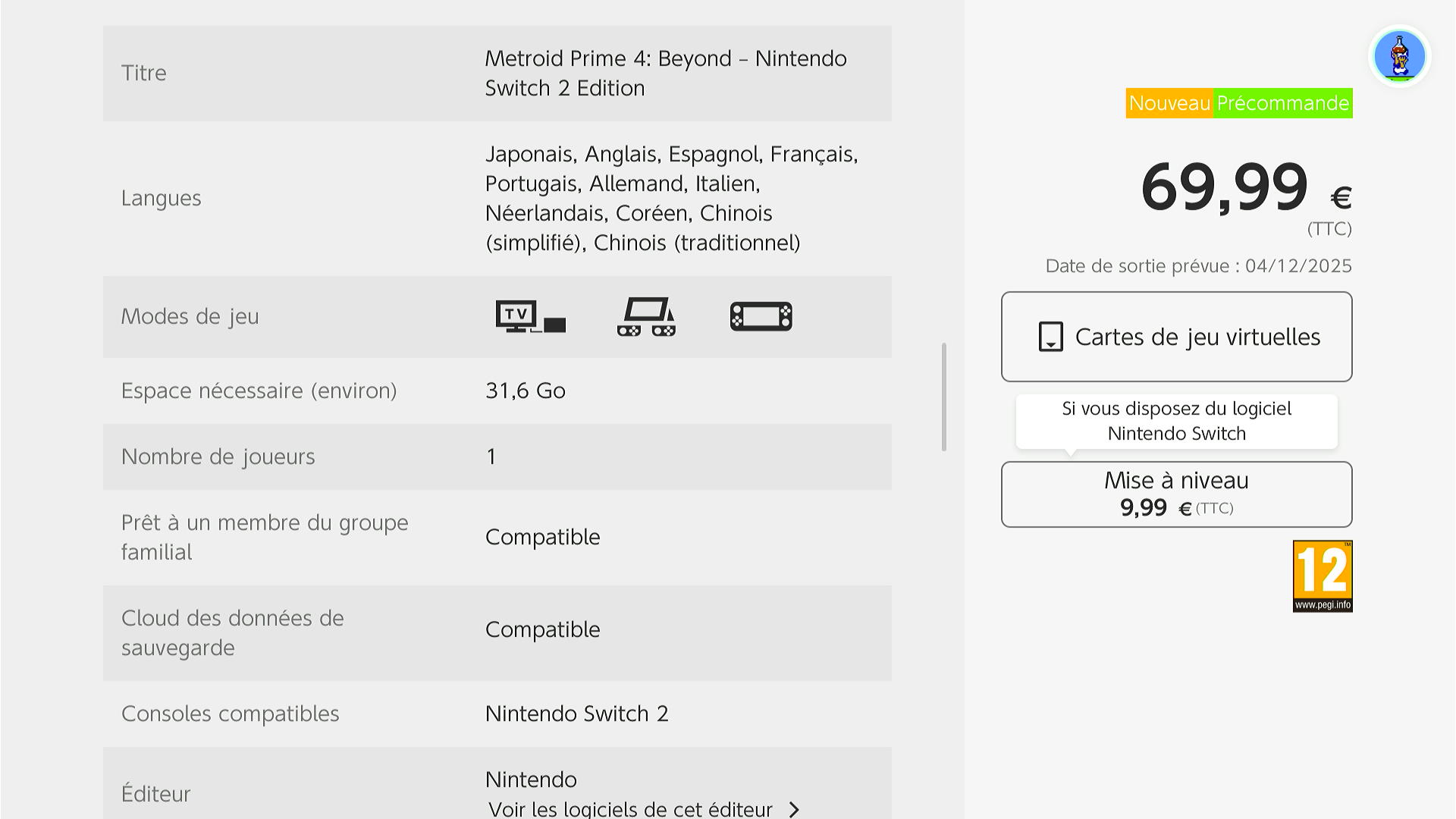This screenshot has height=819, width=1456.
Task: Click the virtual game card icon
Action: point(1050,337)
